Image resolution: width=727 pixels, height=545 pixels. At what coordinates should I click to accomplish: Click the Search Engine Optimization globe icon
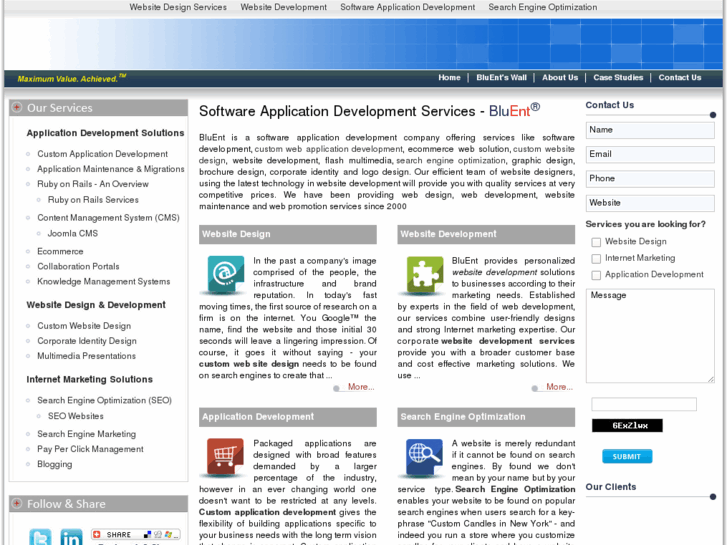[423, 458]
